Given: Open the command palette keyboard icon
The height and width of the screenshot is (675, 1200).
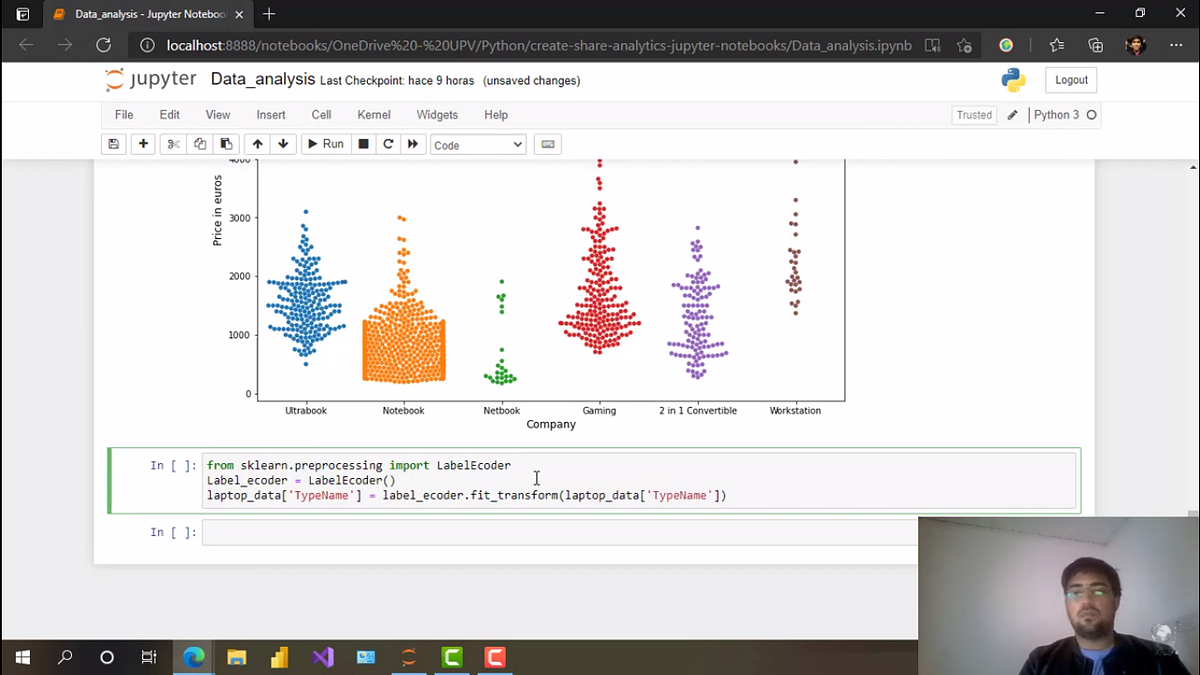Looking at the screenshot, I should click(547, 144).
